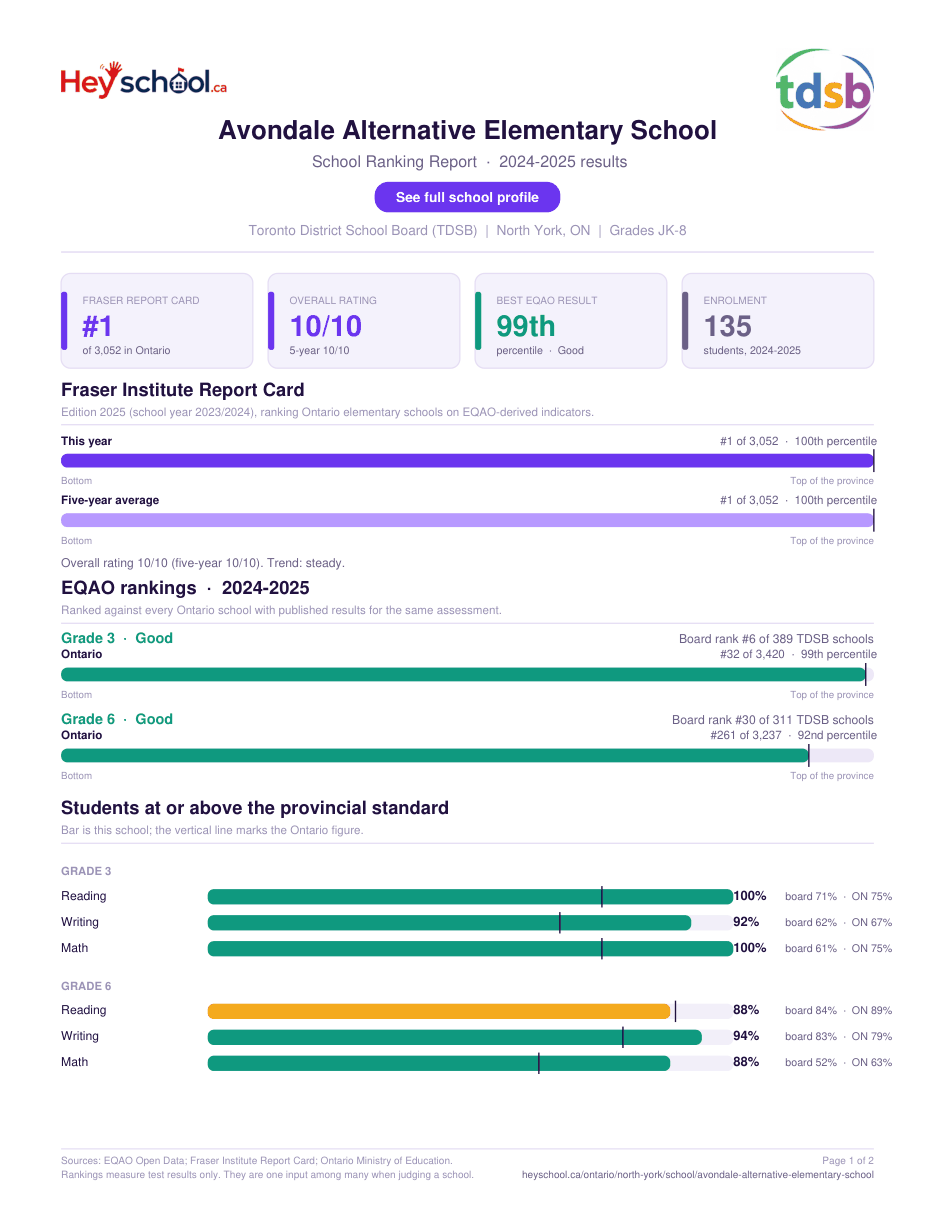Click the Edition 2025 description line

pyautogui.click(x=327, y=412)
